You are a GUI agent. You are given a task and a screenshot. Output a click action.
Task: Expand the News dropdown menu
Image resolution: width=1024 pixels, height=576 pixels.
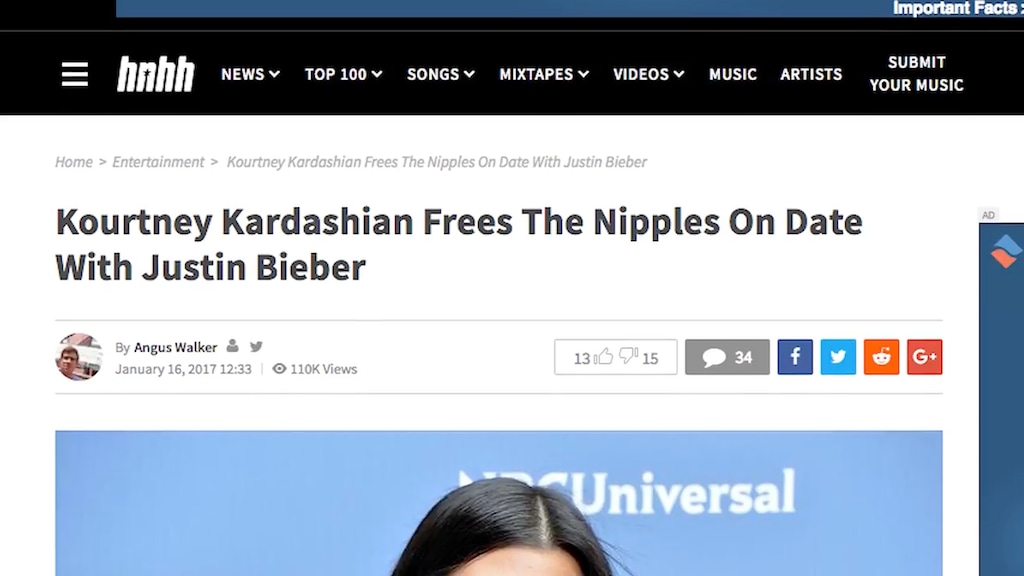tap(250, 74)
